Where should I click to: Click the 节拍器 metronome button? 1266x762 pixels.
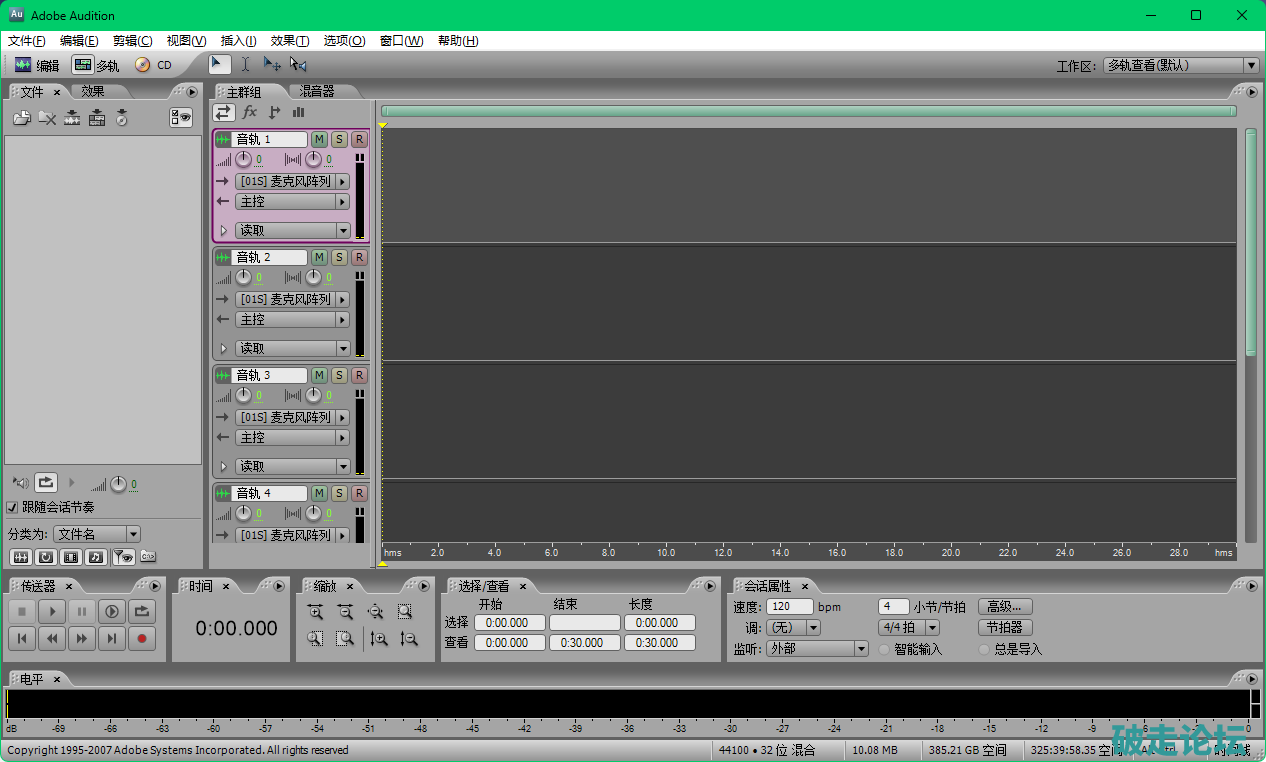click(x=1004, y=628)
